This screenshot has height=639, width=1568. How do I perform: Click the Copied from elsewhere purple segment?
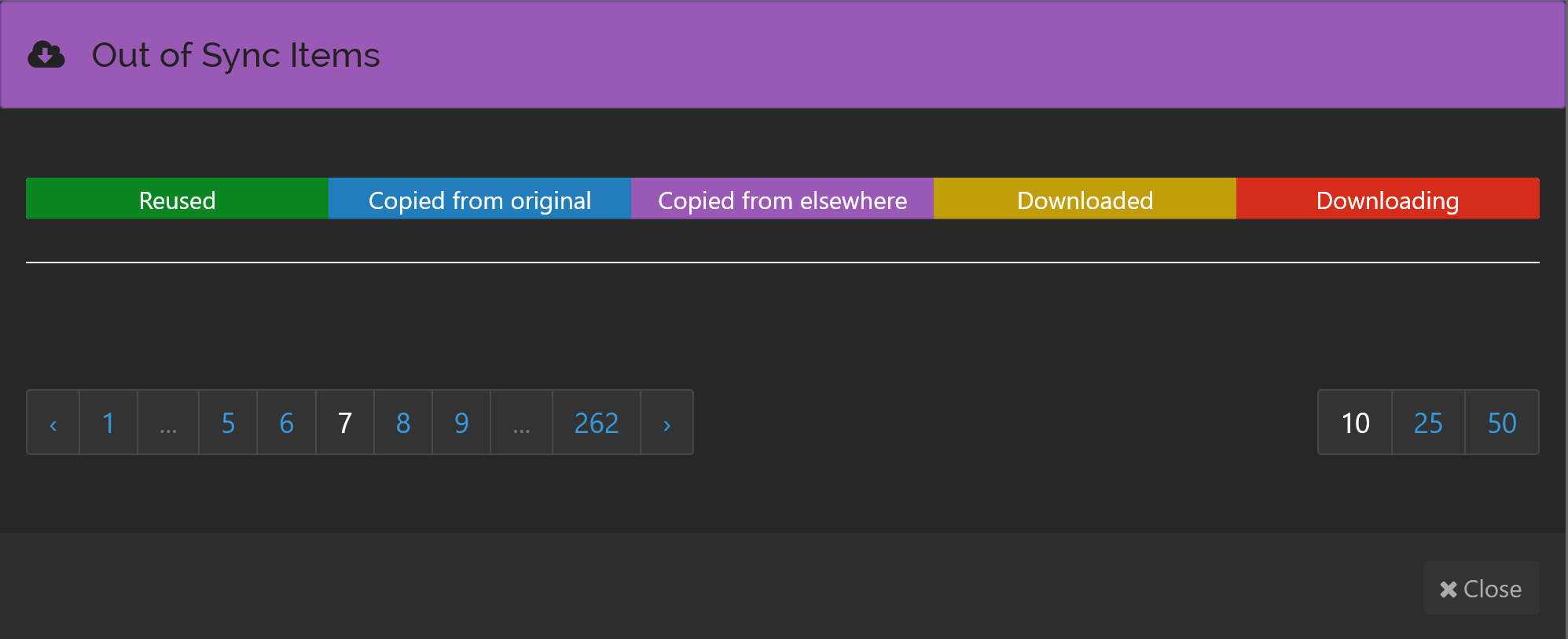[782, 199]
